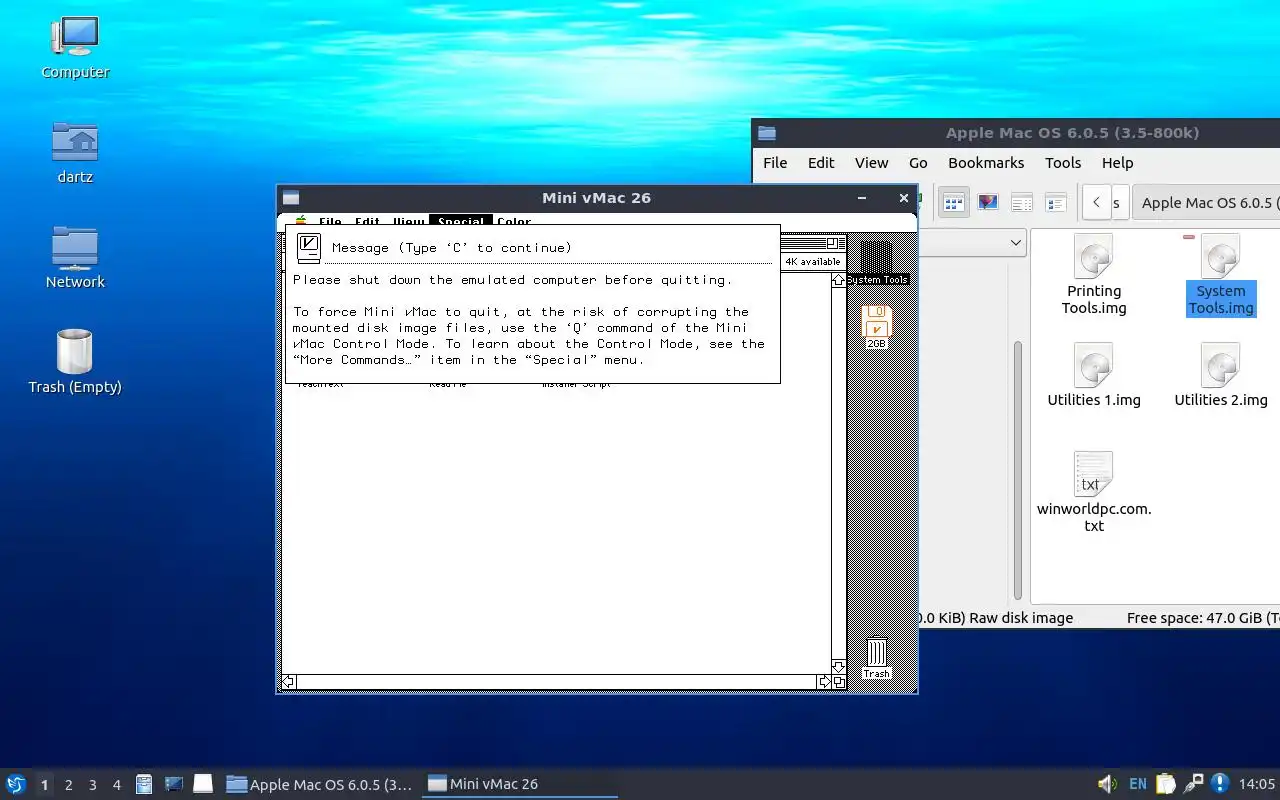The image size is (1280, 800).
Task: Click the message dialog alert icon
Action: click(309, 247)
